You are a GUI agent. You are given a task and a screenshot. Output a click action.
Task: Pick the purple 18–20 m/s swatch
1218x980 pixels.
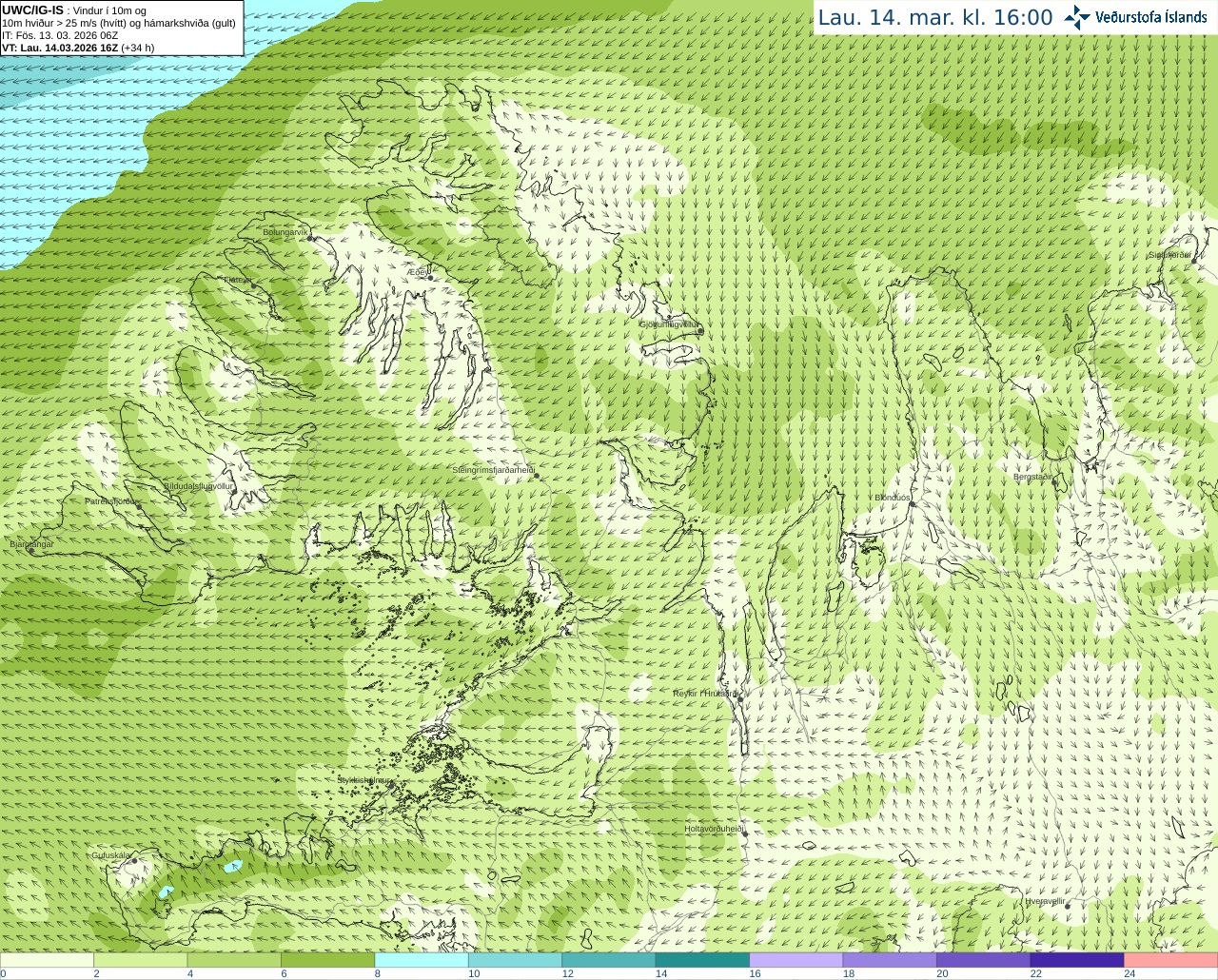(x=890, y=960)
